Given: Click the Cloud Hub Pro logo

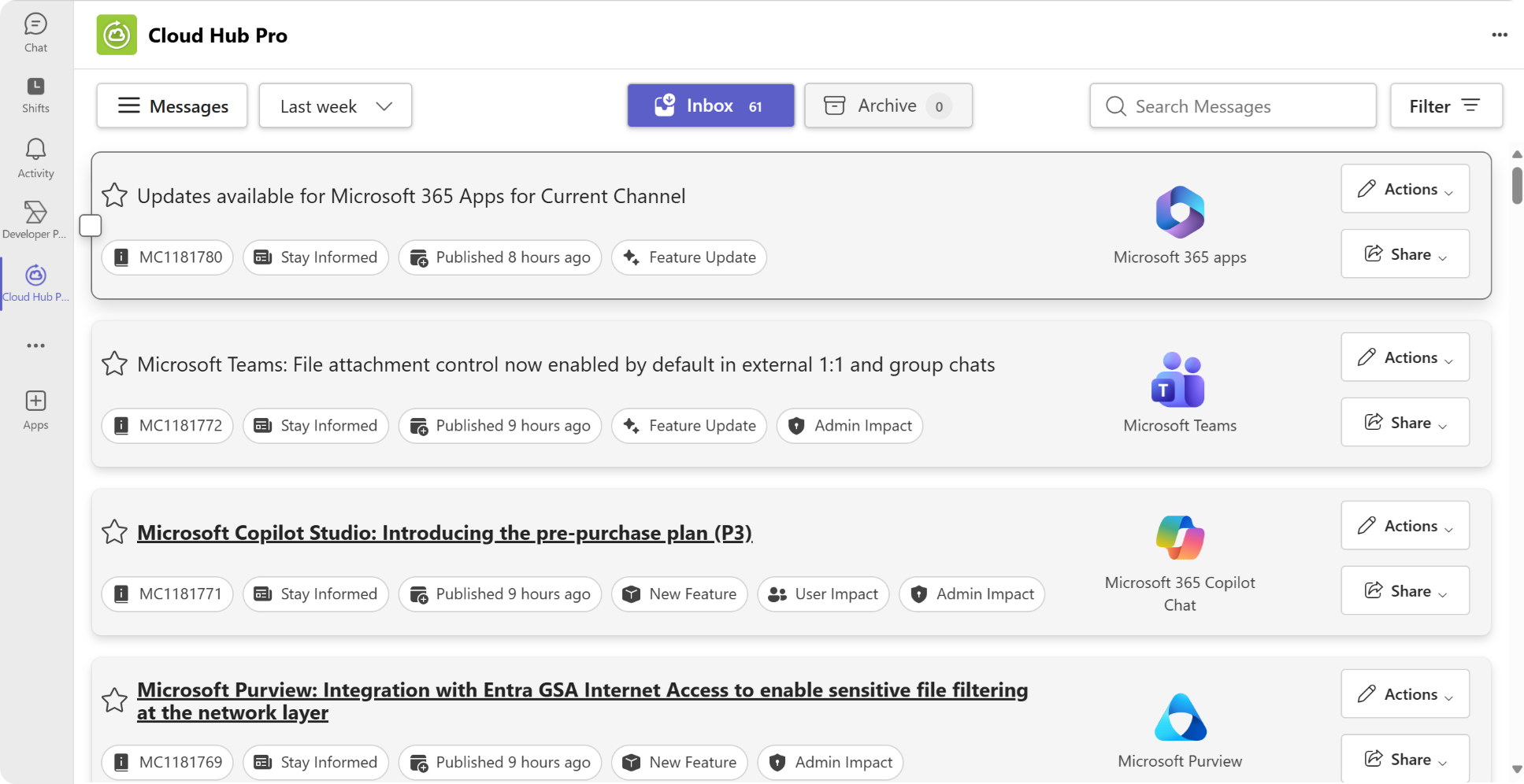Looking at the screenshot, I should (x=117, y=35).
